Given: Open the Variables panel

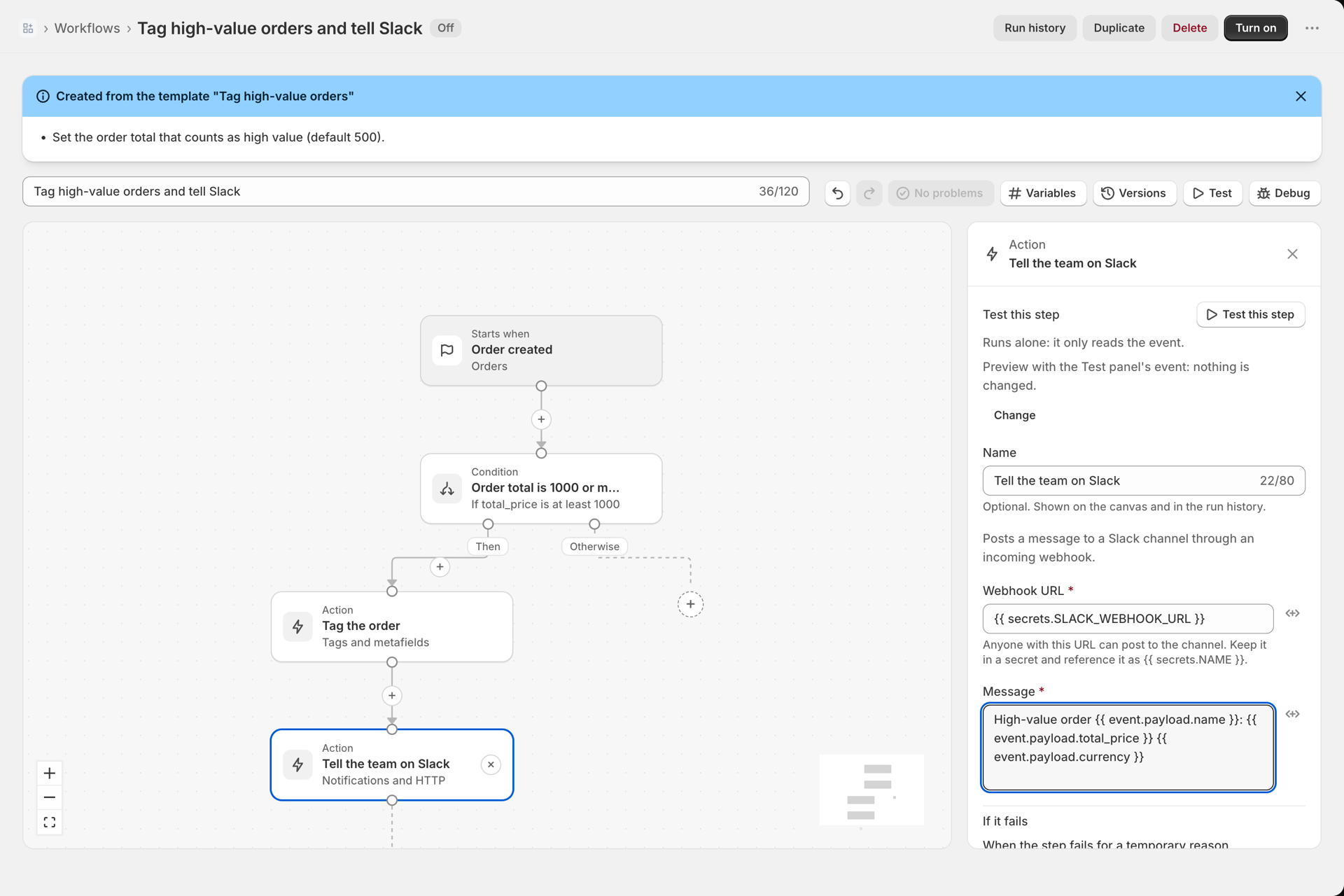Looking at the screenshot, I should coord(1042,193).
